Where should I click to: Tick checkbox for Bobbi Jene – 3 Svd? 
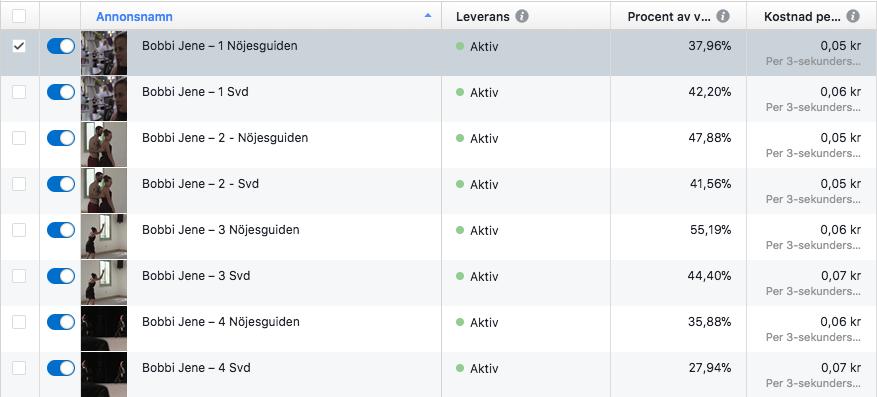coord(19,276)
